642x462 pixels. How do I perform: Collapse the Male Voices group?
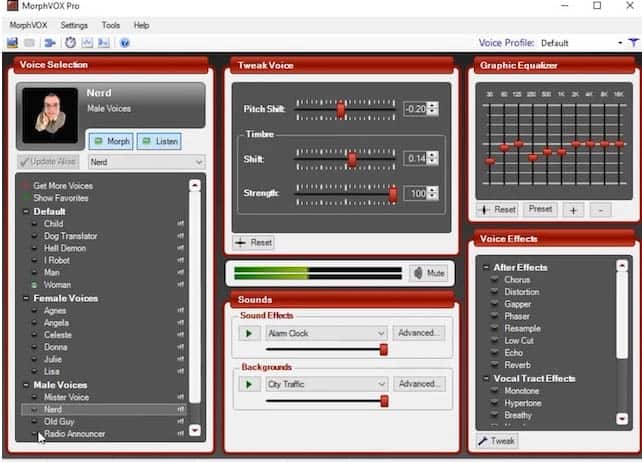(26, 385)
